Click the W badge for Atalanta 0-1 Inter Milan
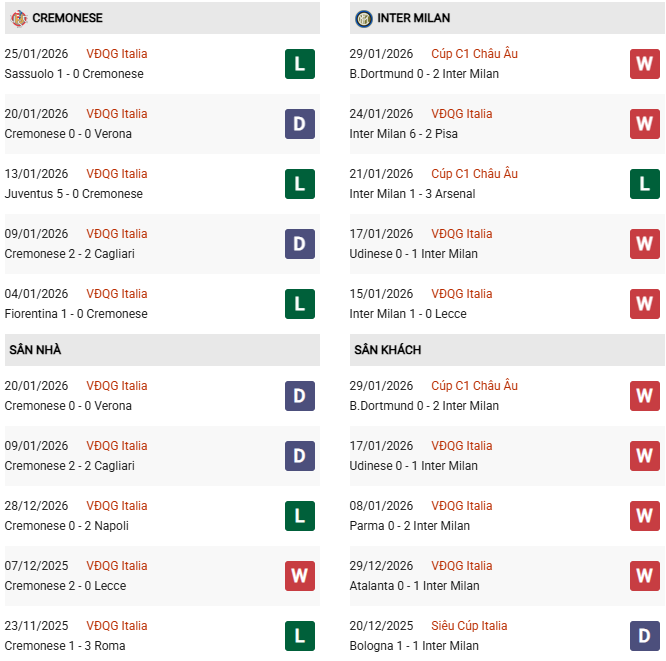The image size is (666, 661). click(645, 576)
